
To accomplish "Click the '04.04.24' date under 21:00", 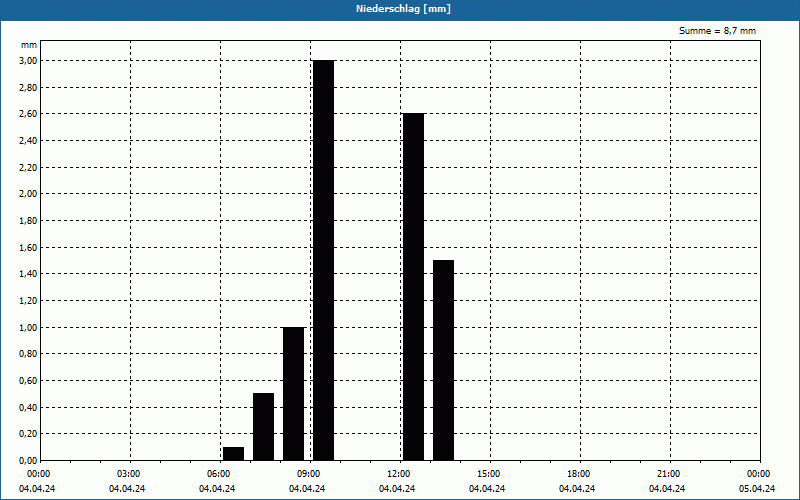I will coord(667,489).
